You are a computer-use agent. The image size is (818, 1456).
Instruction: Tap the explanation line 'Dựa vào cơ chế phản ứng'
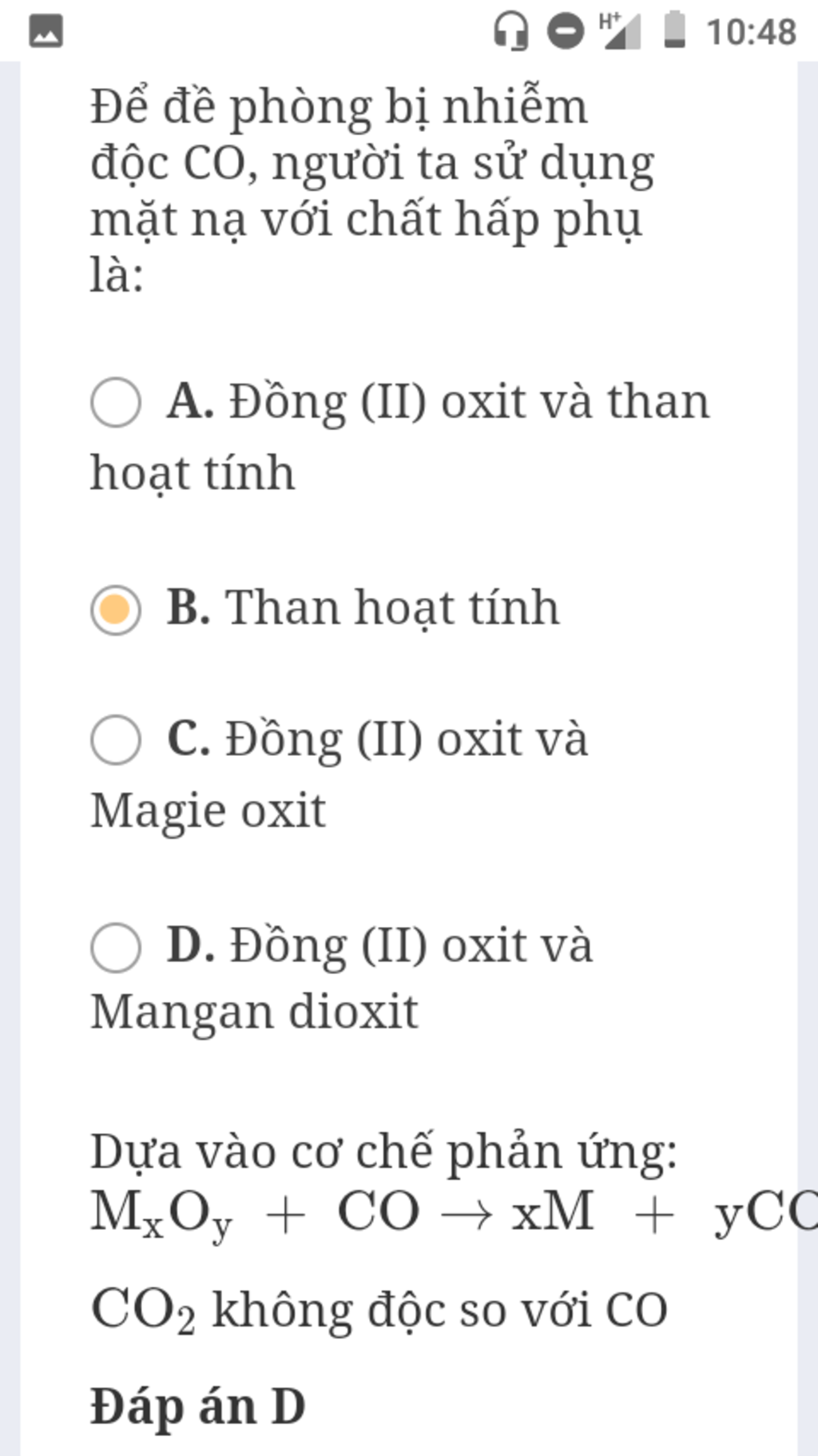coord(383,1154)
